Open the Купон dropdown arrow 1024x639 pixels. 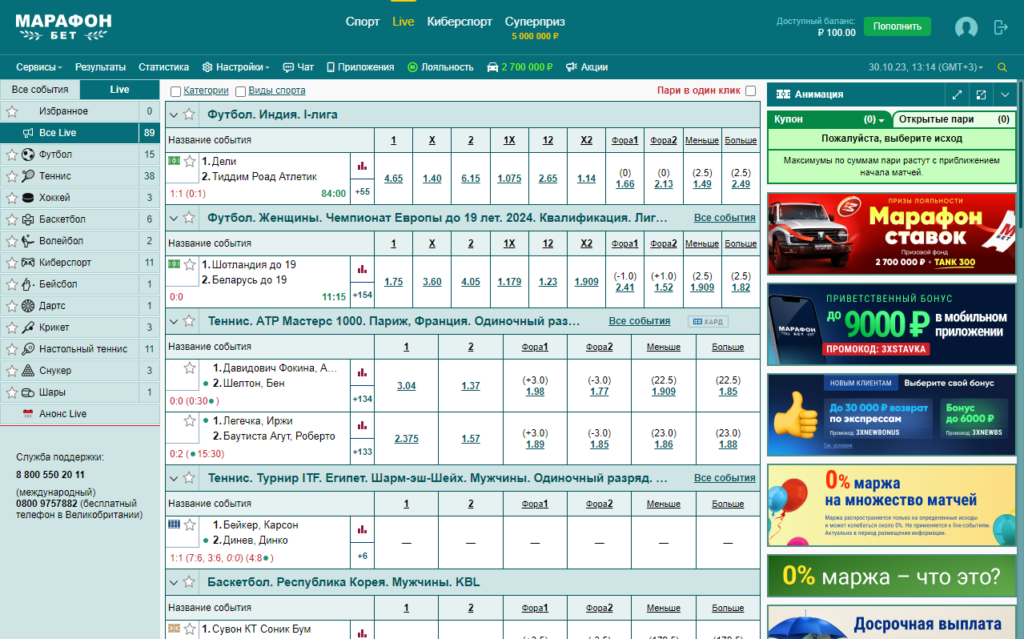coord(881,120)
